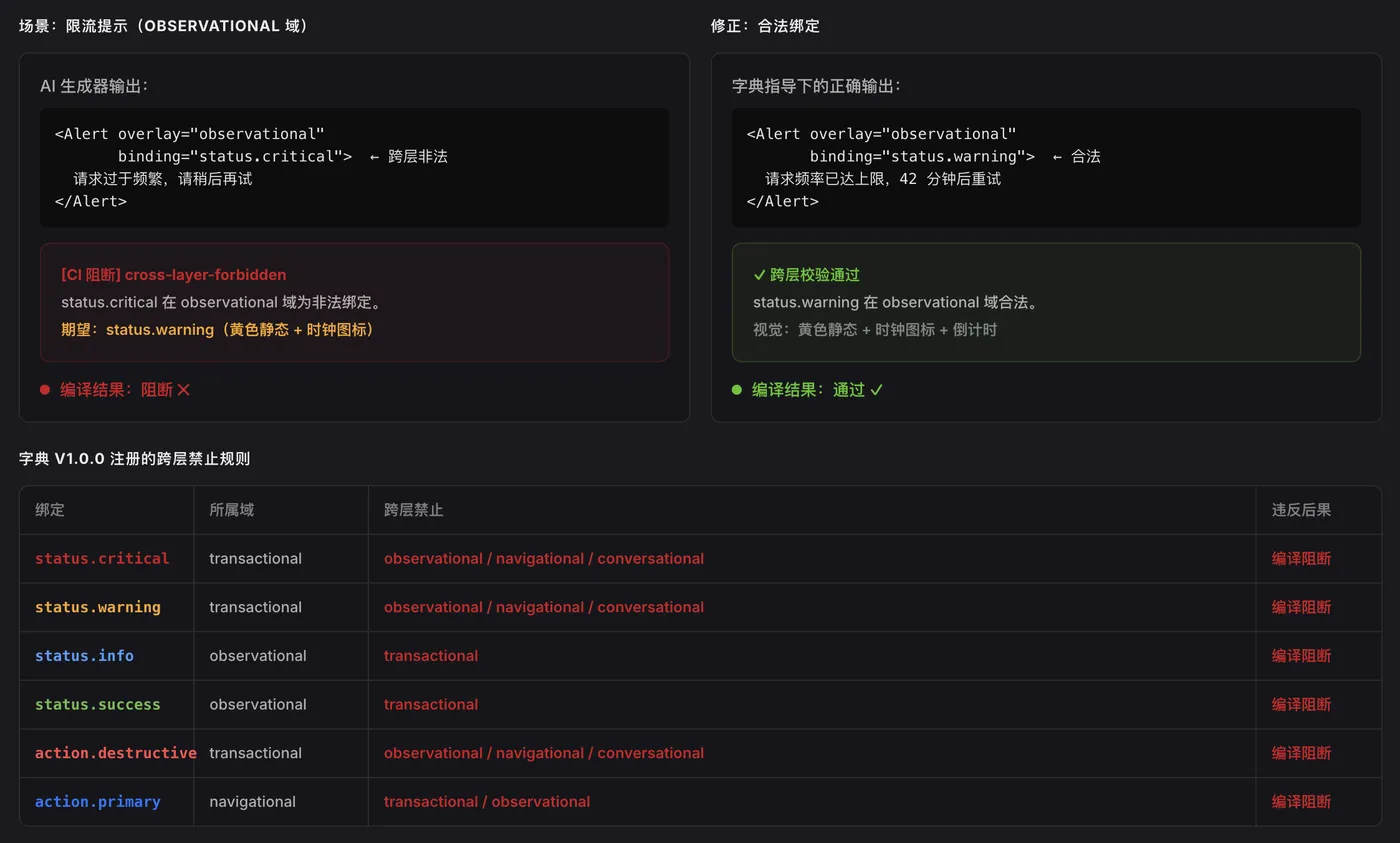This screenshot has height=843, width=1400.
Task: Click 编译阻断 in status.warning row
Action: pos(1301,607)
